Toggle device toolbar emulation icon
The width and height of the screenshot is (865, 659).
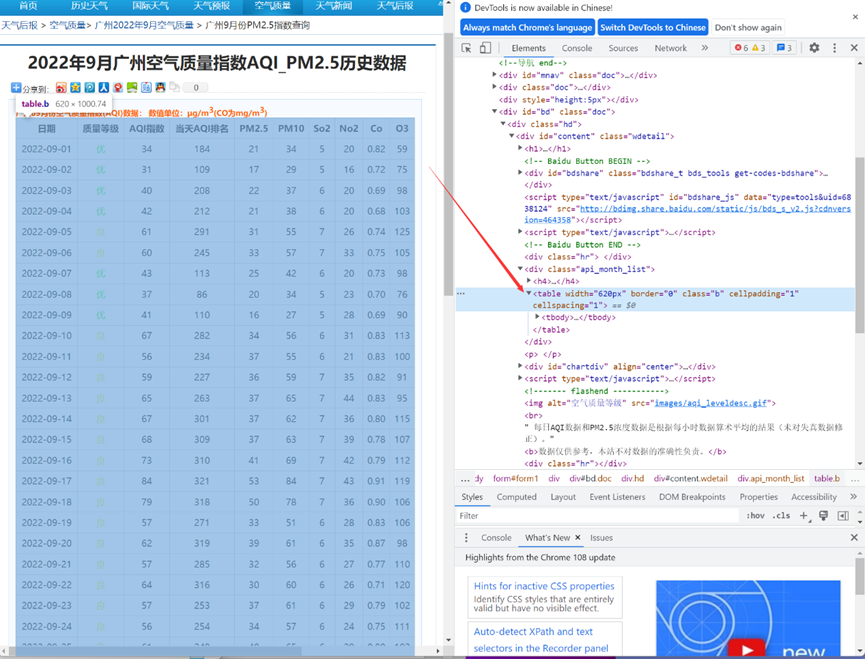coord(485,48)
